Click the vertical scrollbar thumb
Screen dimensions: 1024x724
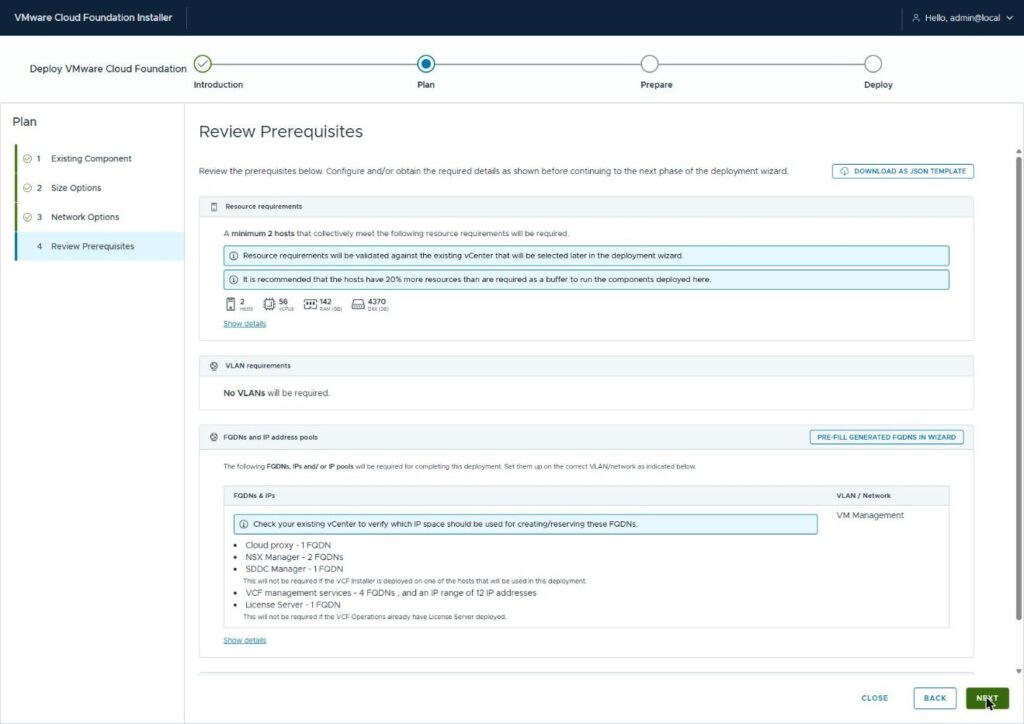click(x=1018, y=388)
